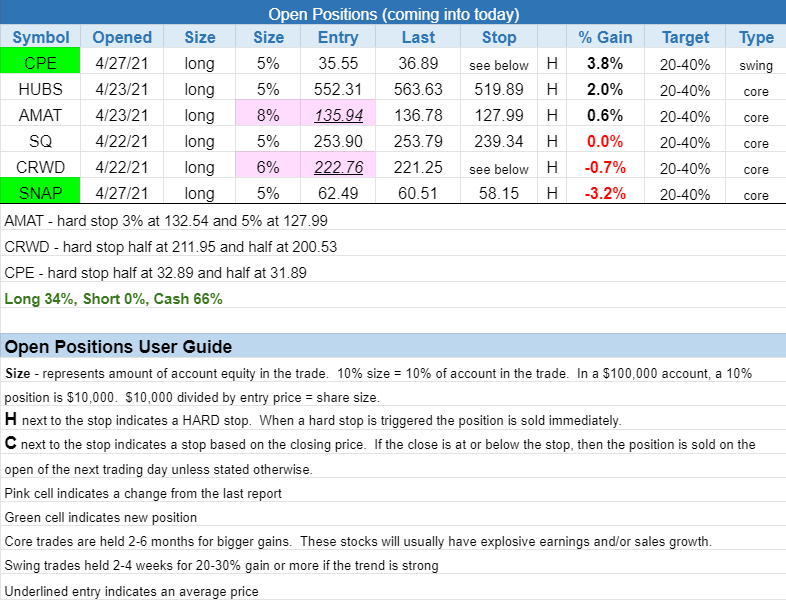786x600 pixels.
Task: Click the 'Pink cell indicates a change' line
Action: [x=143, y=493]
